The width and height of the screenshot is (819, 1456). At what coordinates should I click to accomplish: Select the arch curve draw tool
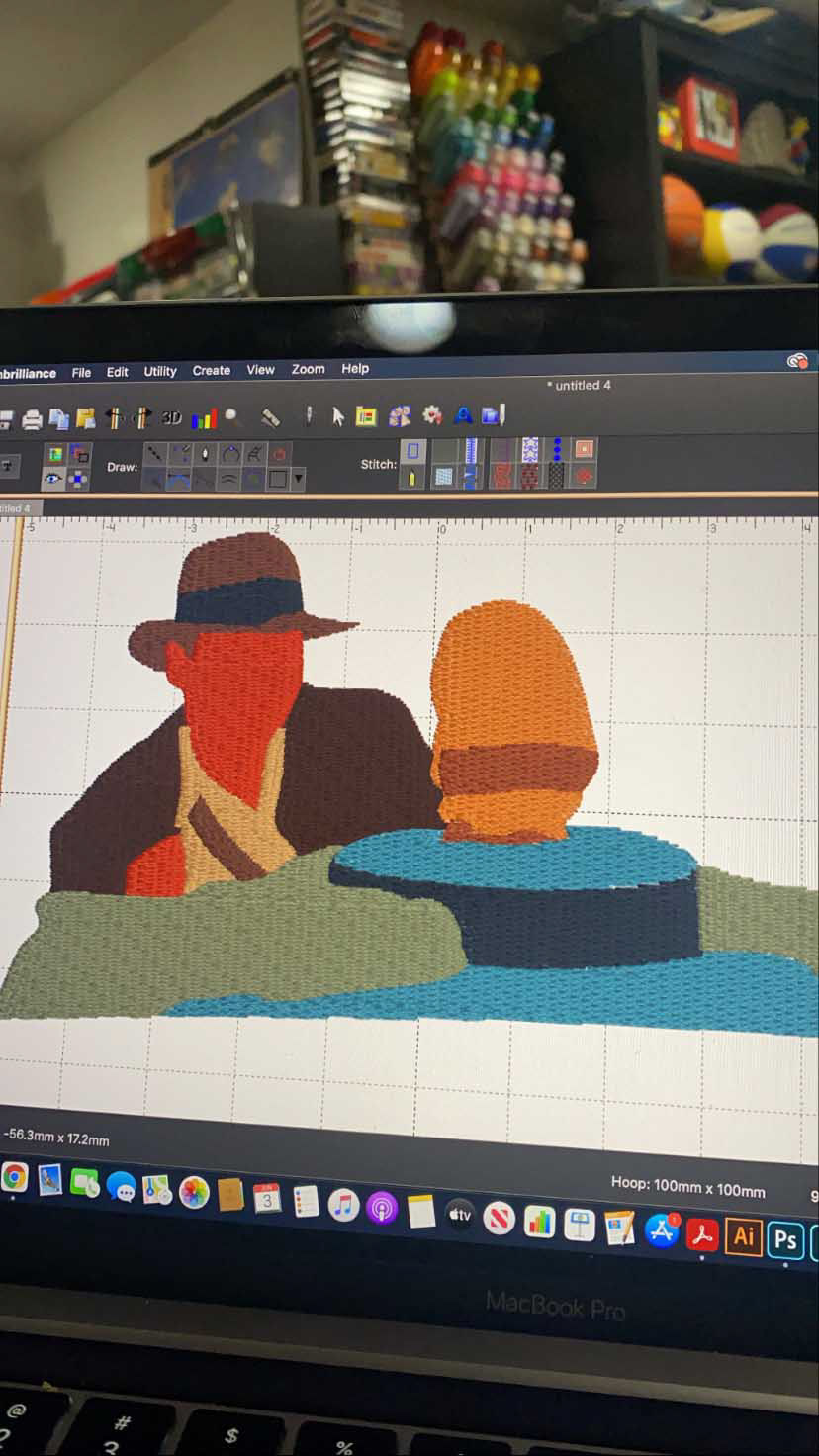(229, 454)
